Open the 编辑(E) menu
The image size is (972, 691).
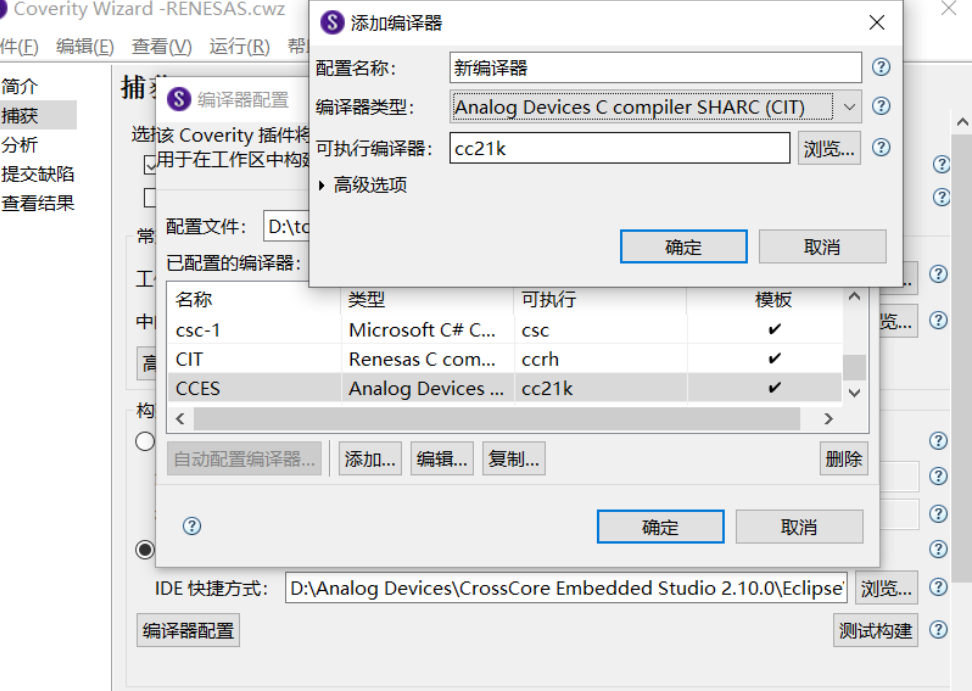coord(85,46)
